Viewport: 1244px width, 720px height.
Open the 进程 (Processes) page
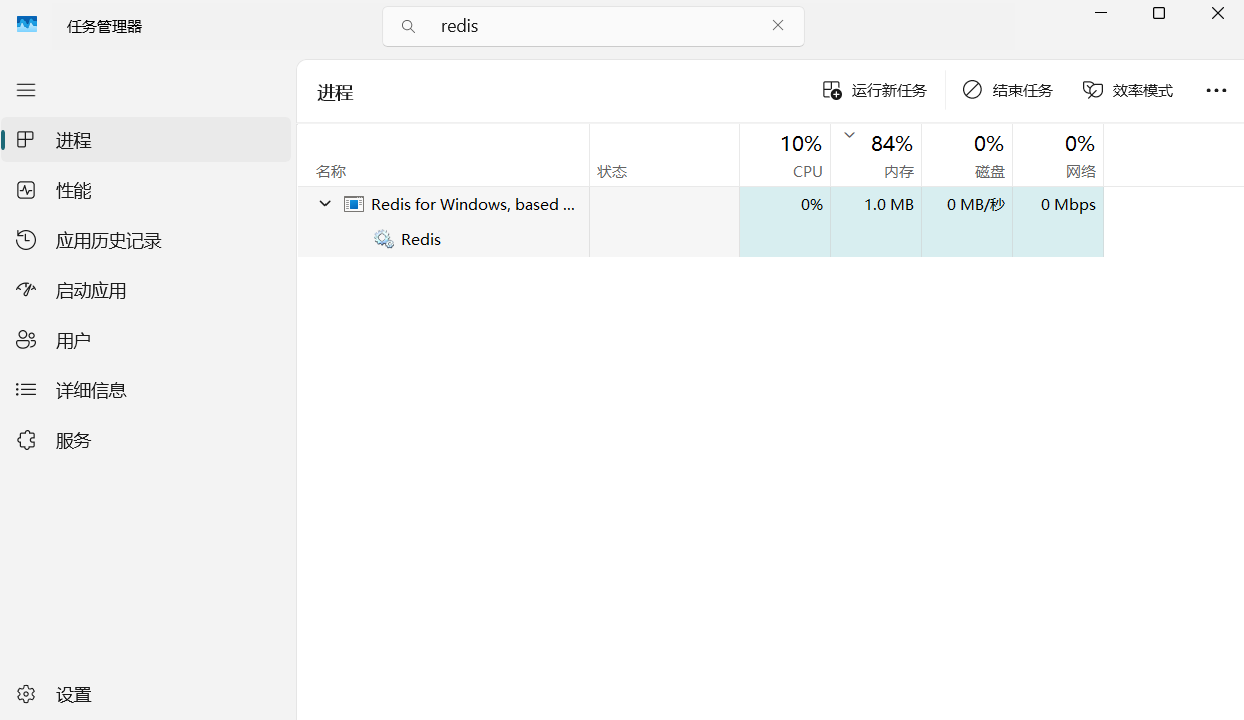pyautogui.click(x=146, y=140)
